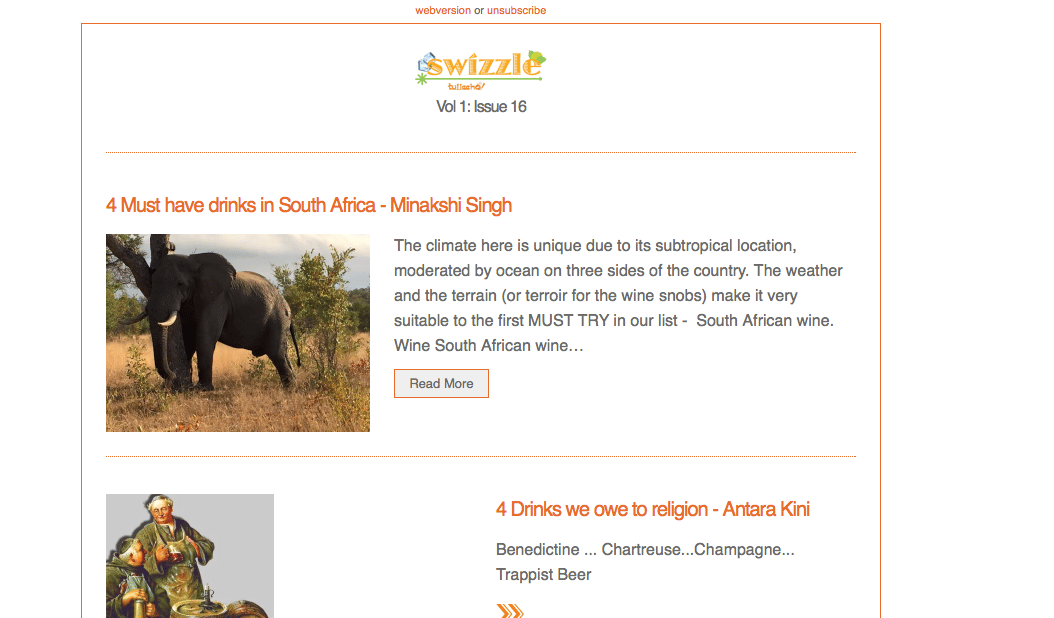Click the Swizzle logo

pyautogui.click(x=481, y=70)
